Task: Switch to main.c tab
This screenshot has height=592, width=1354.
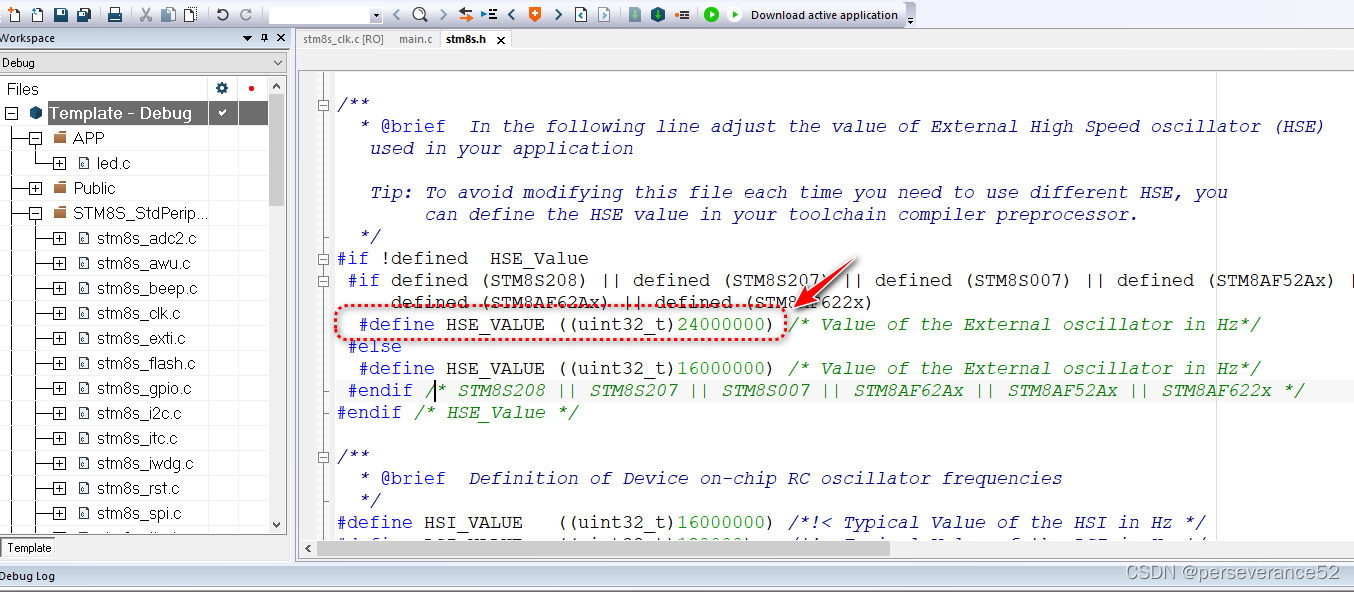Action: pos(416,39)
